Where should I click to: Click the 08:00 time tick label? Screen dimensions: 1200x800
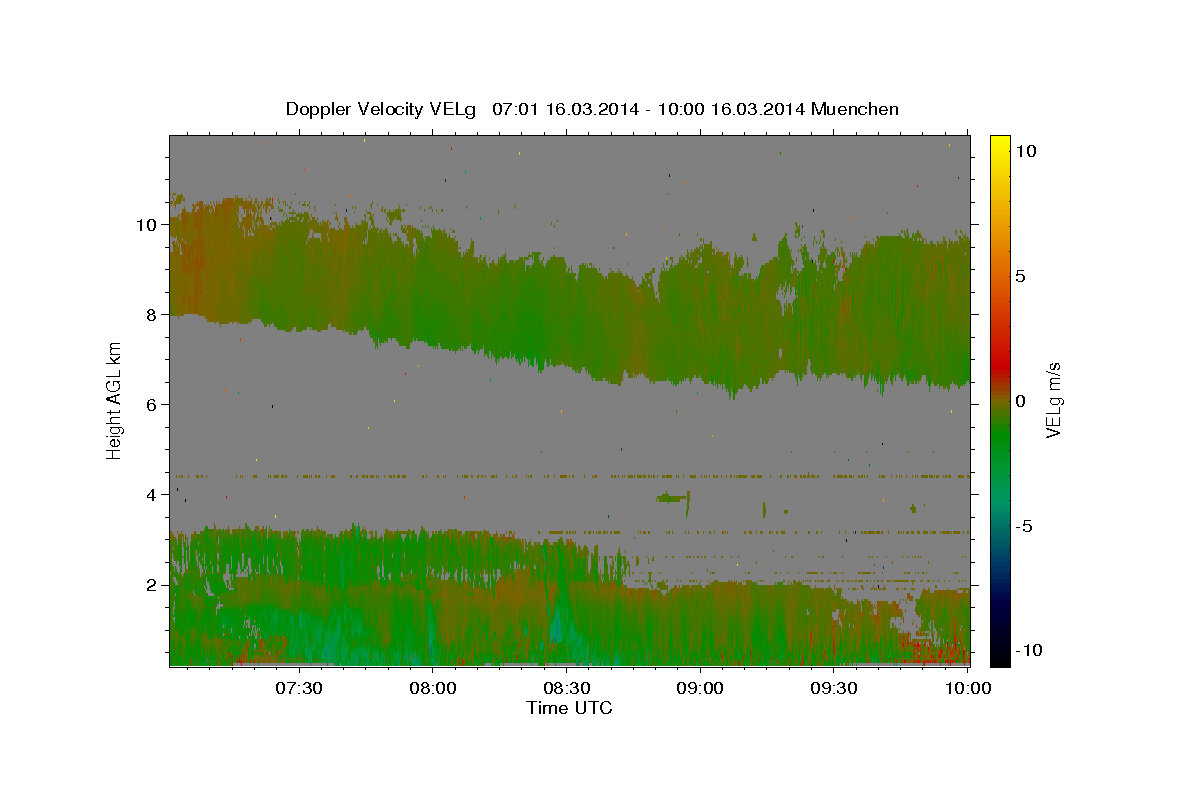pyautogui.click(x=432, y=688)
